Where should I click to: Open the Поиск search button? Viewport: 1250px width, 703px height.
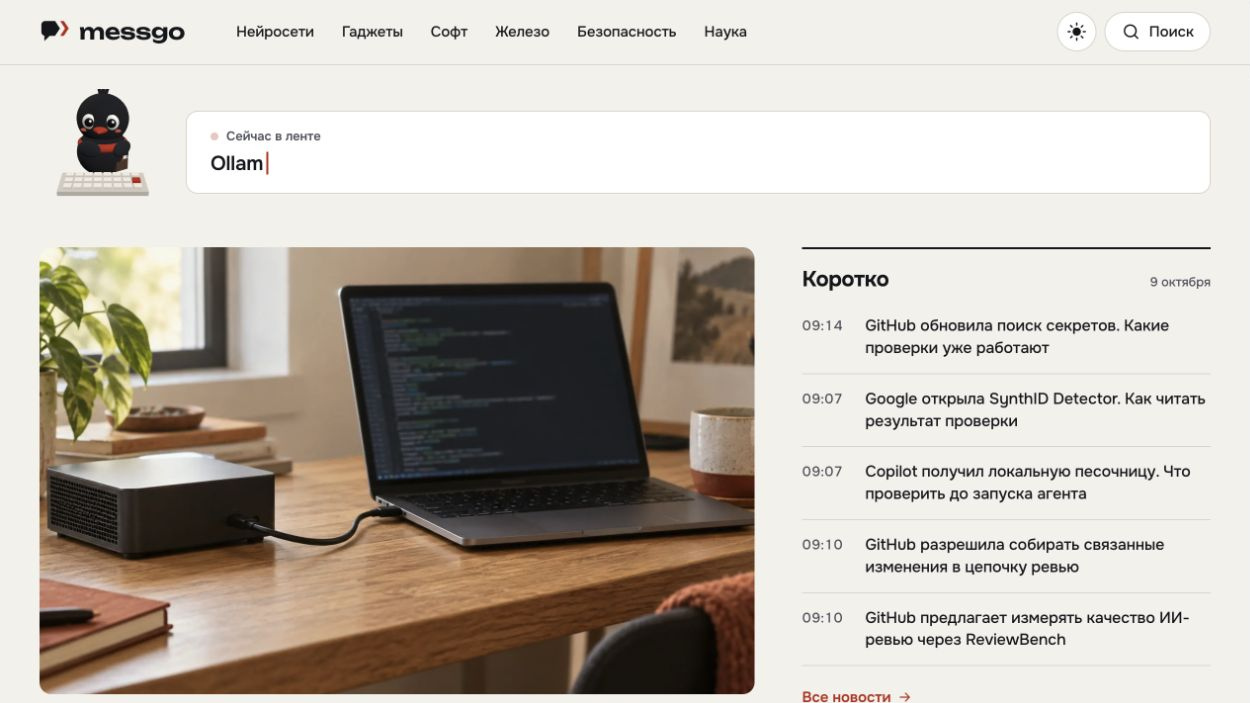coord(1157,32)
